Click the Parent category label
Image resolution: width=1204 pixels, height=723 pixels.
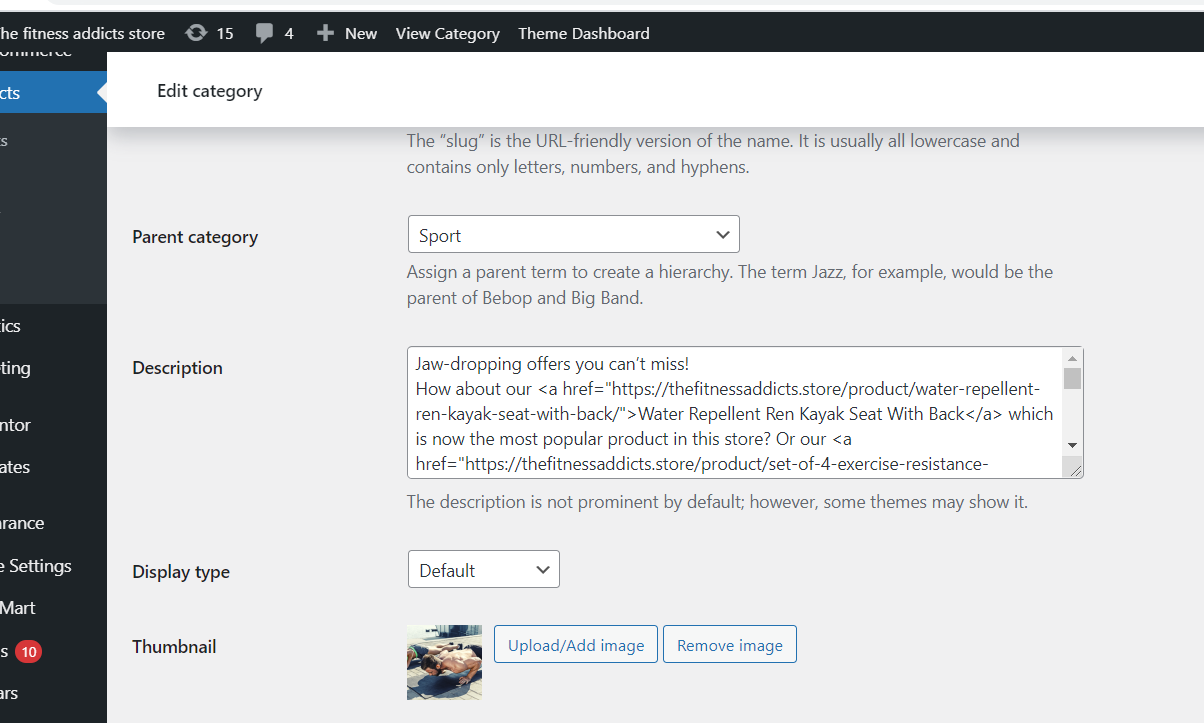pyautogui.click(x=195, y=237)
